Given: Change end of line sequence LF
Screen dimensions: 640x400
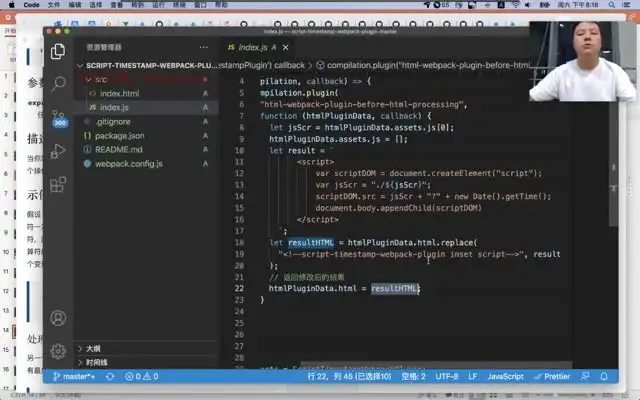Looking at the screenshot, I should pos(473,376).
